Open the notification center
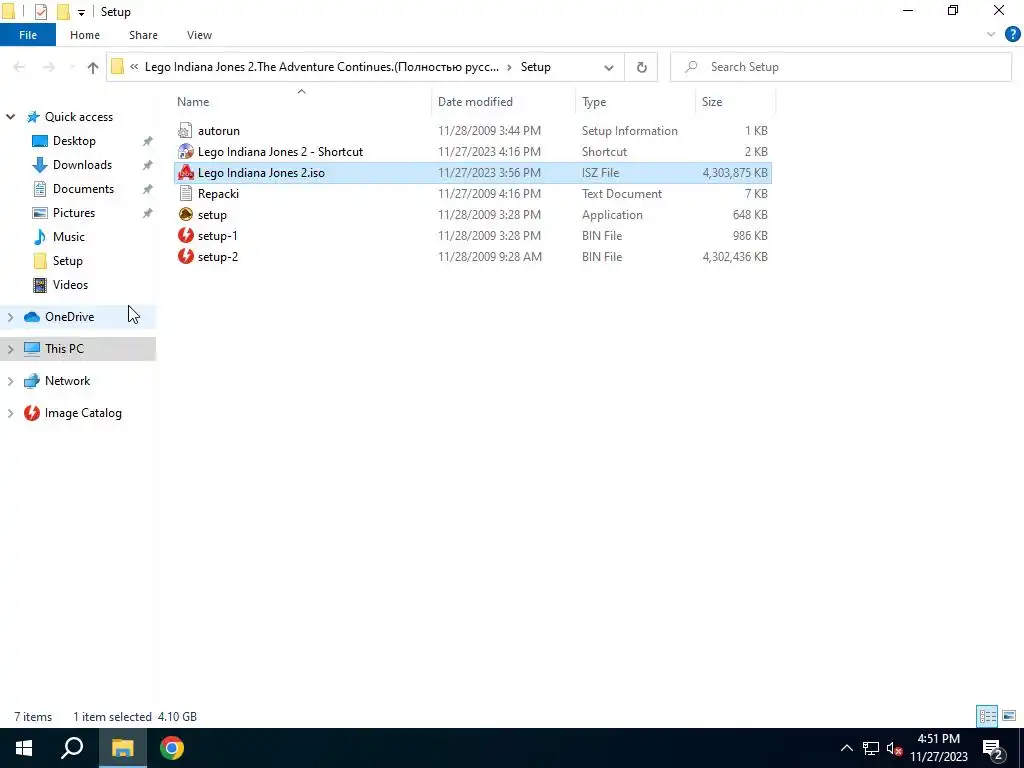1024x768 pixels. pyautogui.click(x=993, y=748)
